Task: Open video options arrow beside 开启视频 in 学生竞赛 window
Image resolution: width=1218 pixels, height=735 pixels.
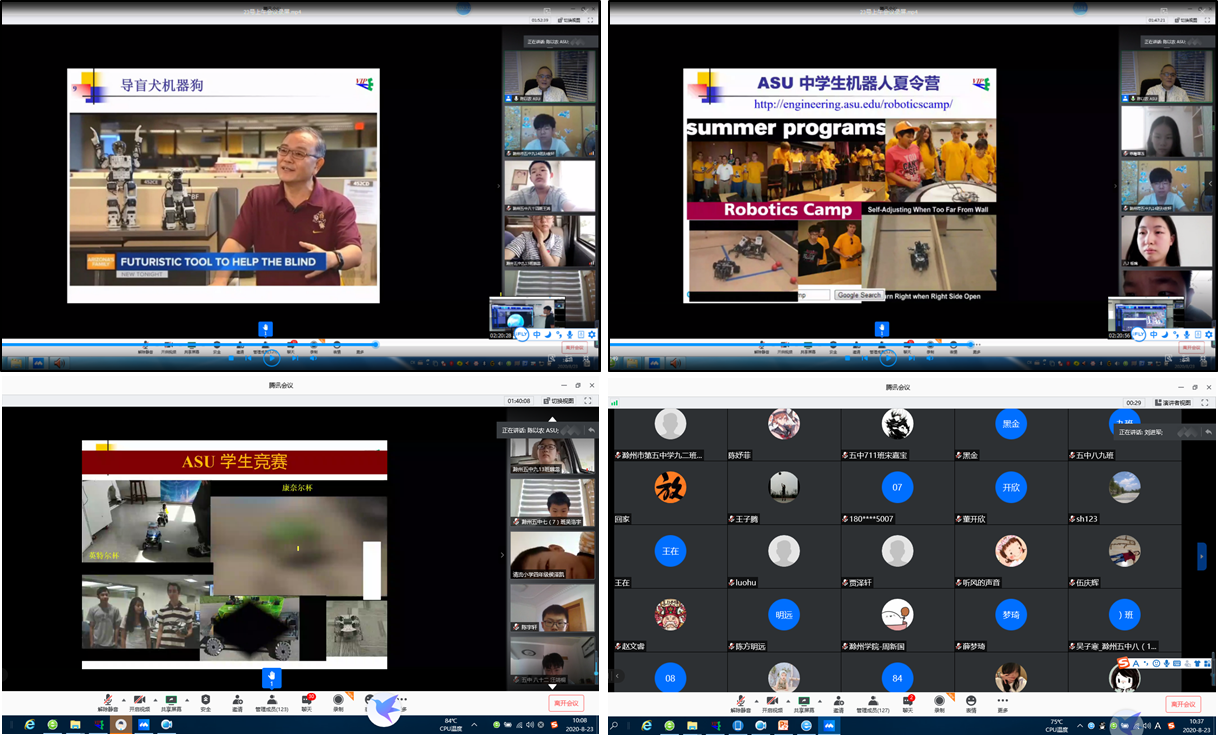Action: tap(155, 699)
